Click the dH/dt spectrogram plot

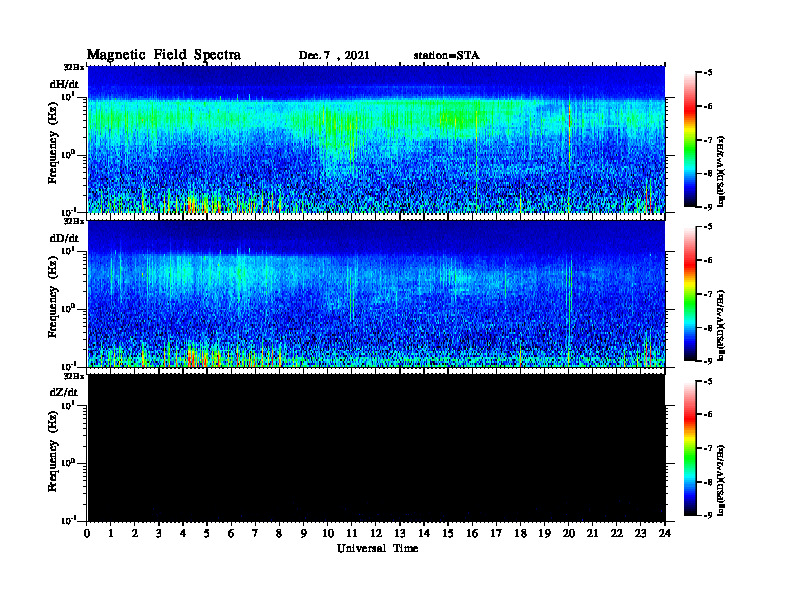click(376, 139)
